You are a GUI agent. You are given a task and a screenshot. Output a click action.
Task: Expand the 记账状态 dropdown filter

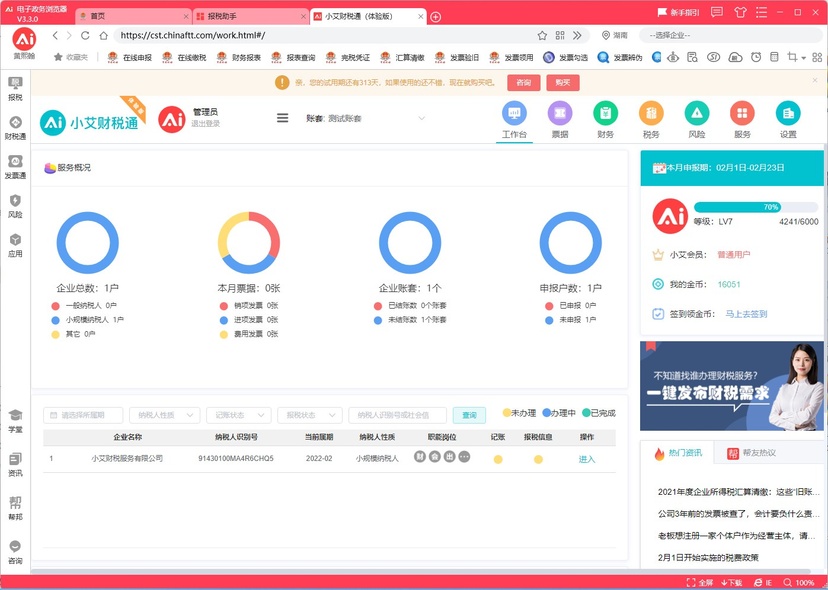coord(240,415)
